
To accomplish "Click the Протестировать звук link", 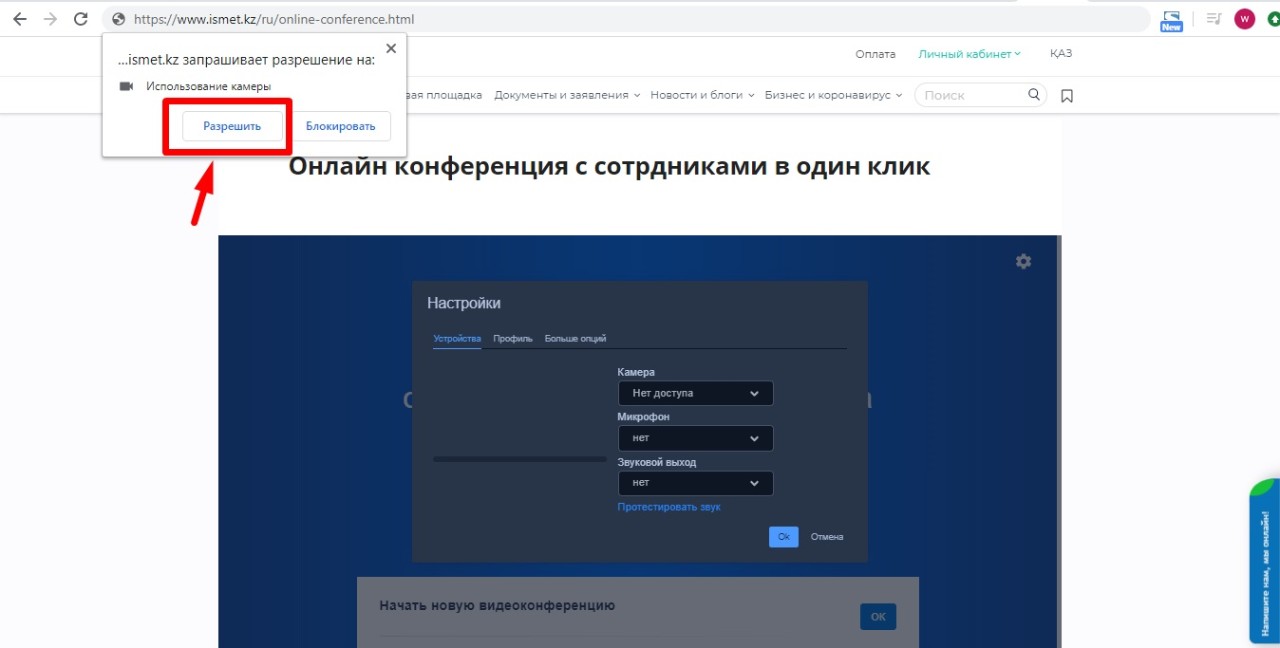I will point(668,507).
